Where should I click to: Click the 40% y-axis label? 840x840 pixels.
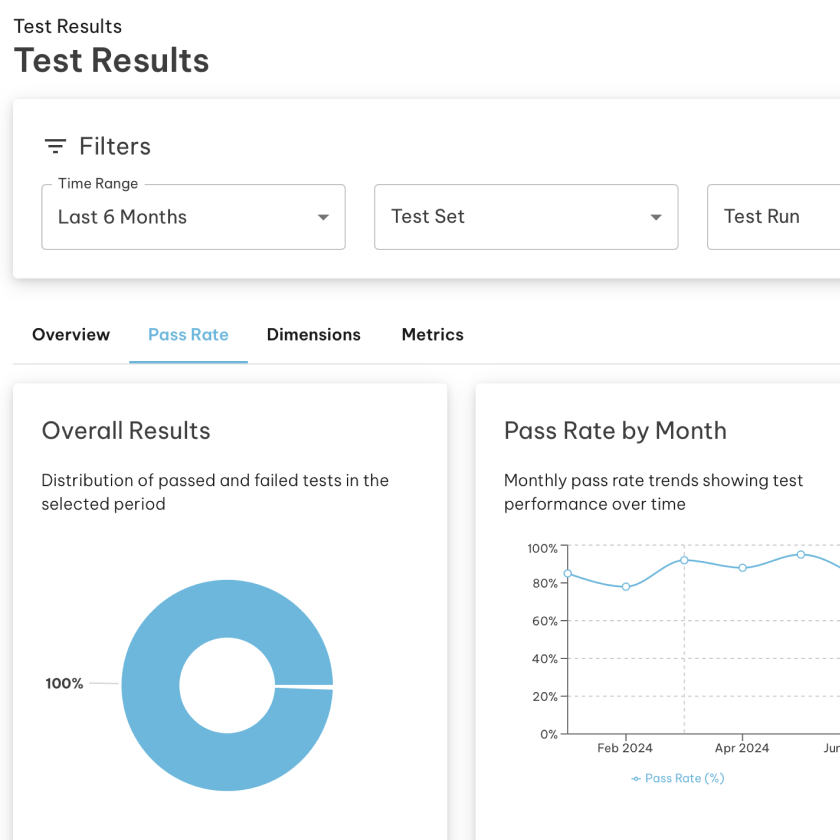[x=545, y=659]
